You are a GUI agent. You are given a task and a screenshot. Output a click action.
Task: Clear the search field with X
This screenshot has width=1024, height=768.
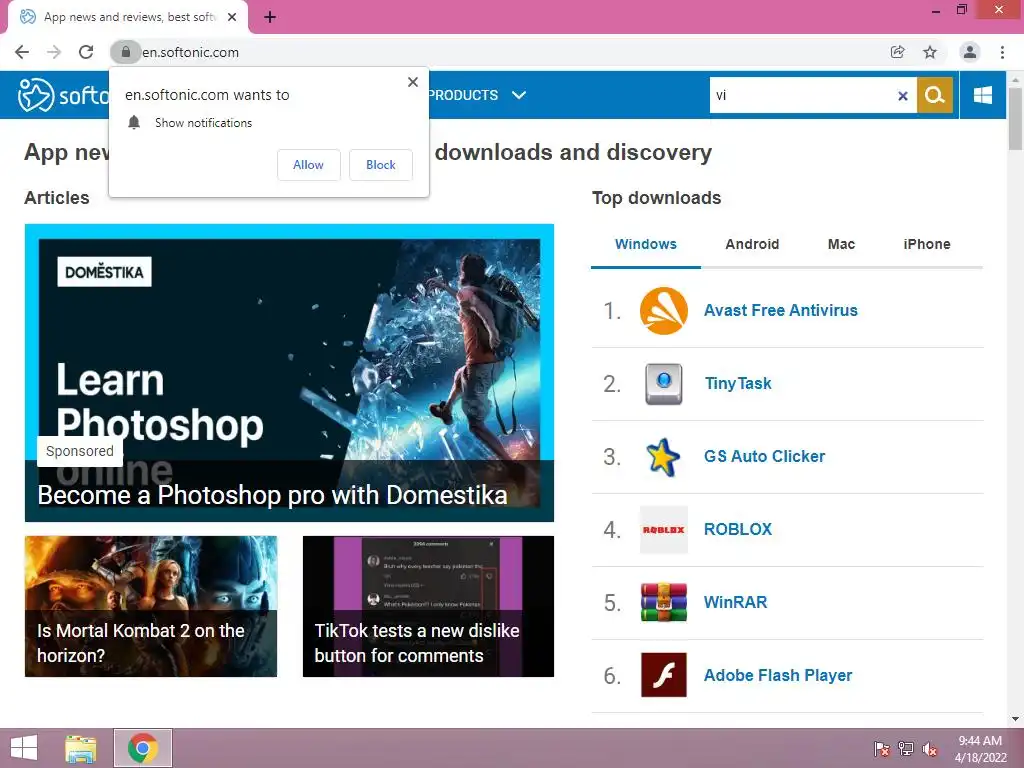click(x=903, y=96)
